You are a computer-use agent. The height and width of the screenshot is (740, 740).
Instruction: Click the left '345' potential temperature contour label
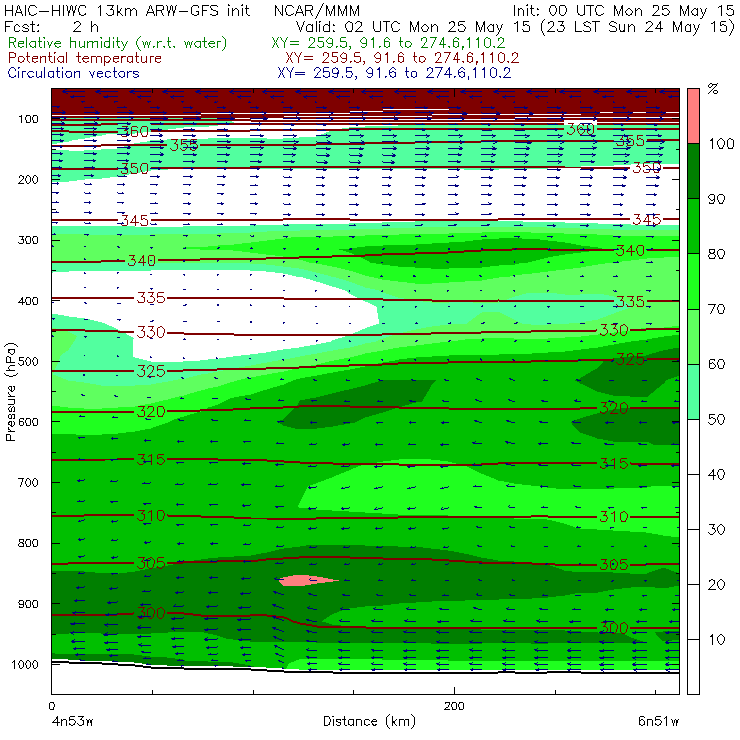tap(135, 220)
